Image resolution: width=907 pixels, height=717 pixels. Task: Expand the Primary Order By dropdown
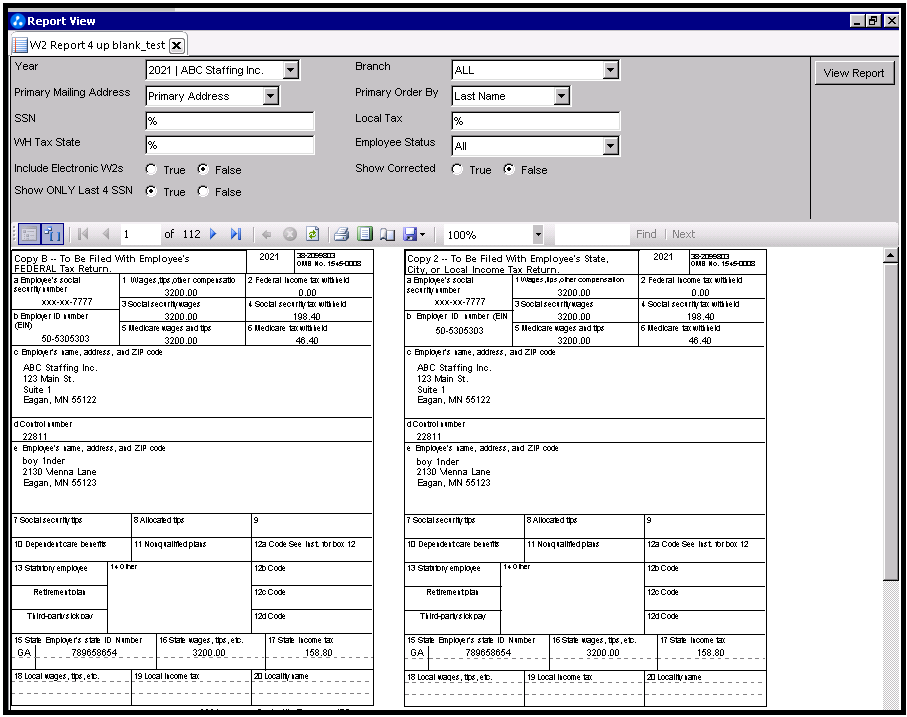click(561, 96)
